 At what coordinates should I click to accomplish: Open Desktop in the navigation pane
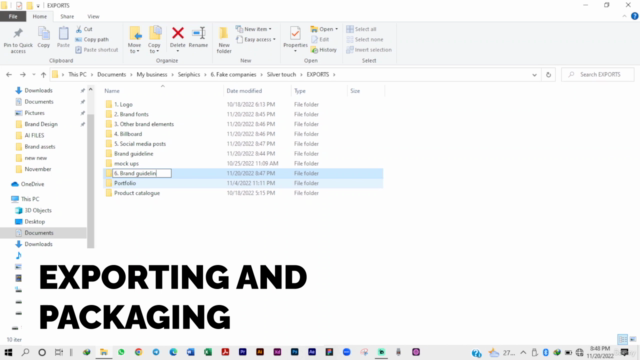tap(34, 222)
